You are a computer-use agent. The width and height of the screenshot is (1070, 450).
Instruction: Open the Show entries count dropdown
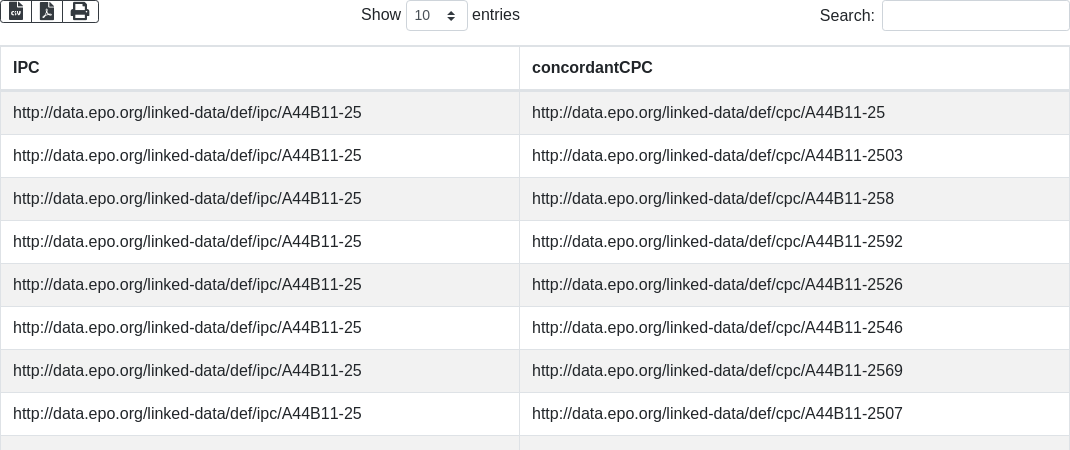click(437, 15)
